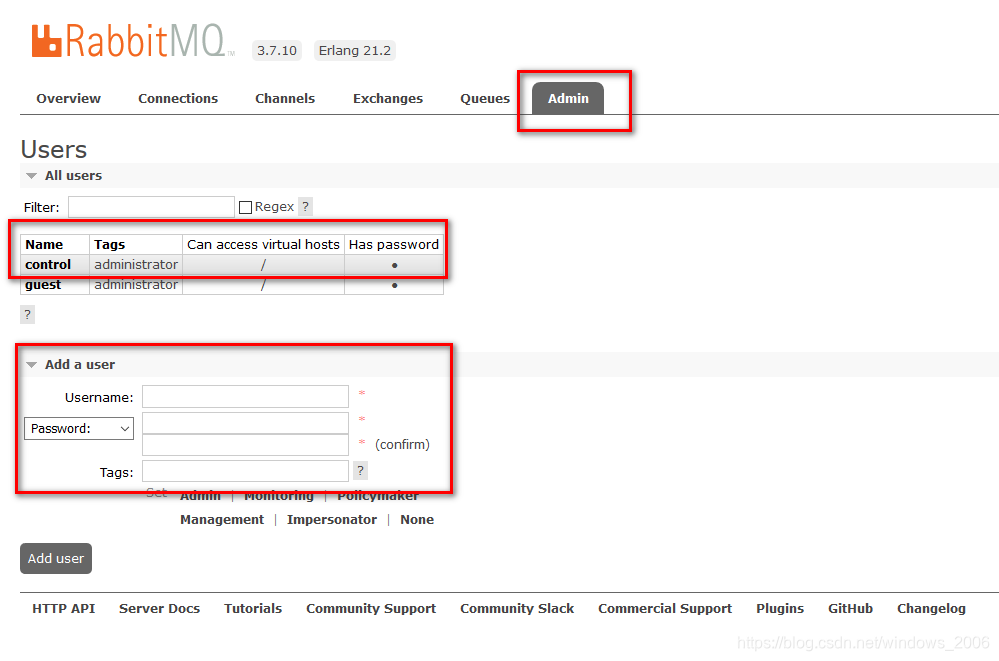
Task: Sort users by Name column header
Action: pos(44,244)
